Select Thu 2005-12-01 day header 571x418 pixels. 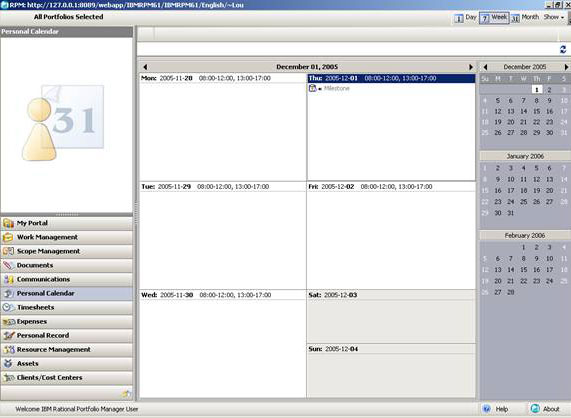coord(391,78)
